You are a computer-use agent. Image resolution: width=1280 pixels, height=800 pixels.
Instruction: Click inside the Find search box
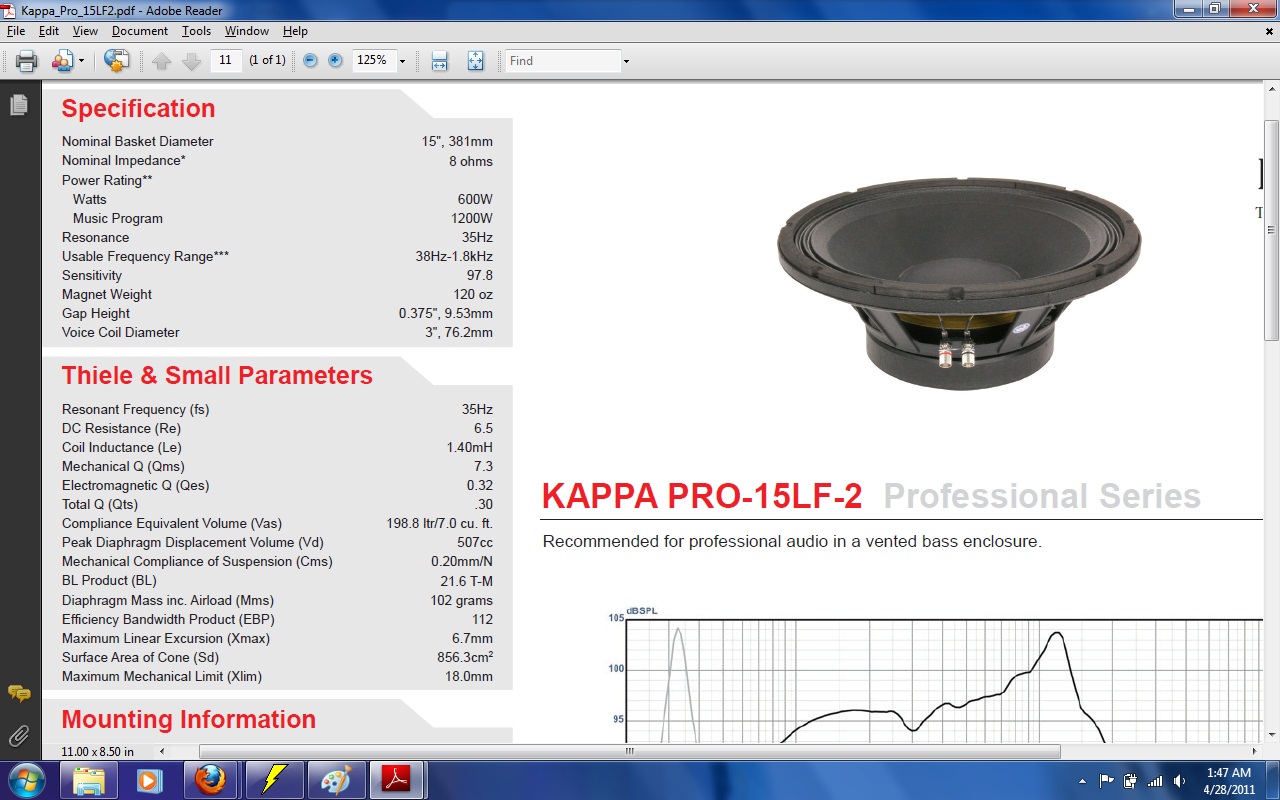click(563, 61)
